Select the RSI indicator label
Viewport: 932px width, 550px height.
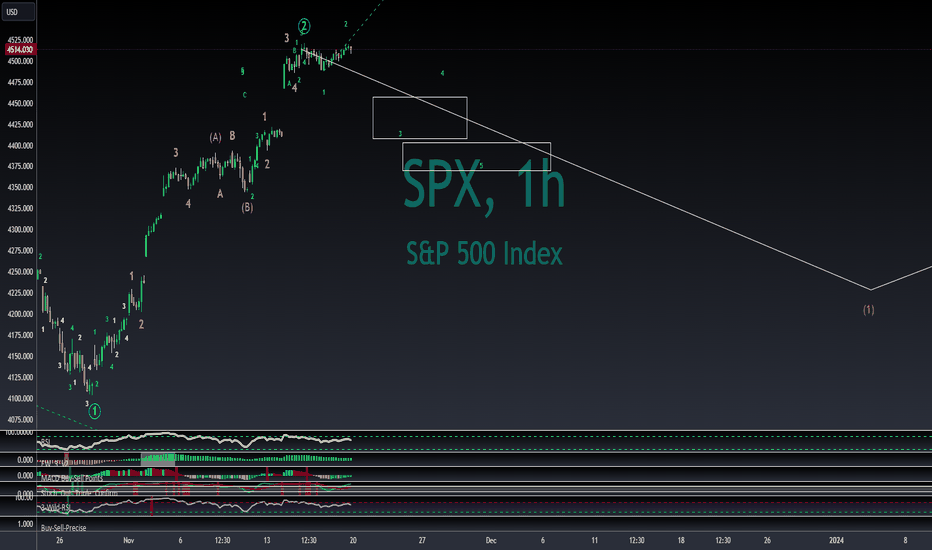(x=46, y=442)
